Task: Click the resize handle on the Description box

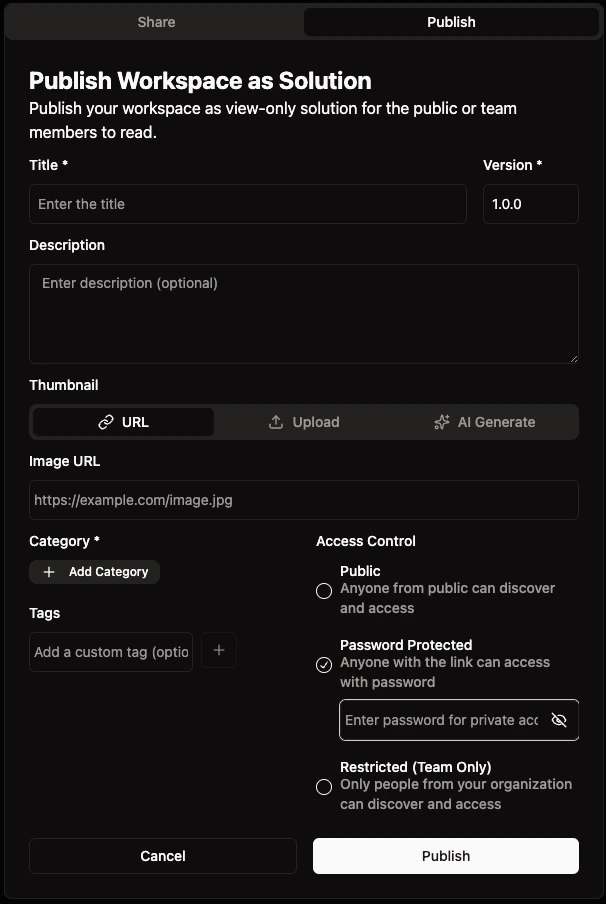Action: (573, 357)
